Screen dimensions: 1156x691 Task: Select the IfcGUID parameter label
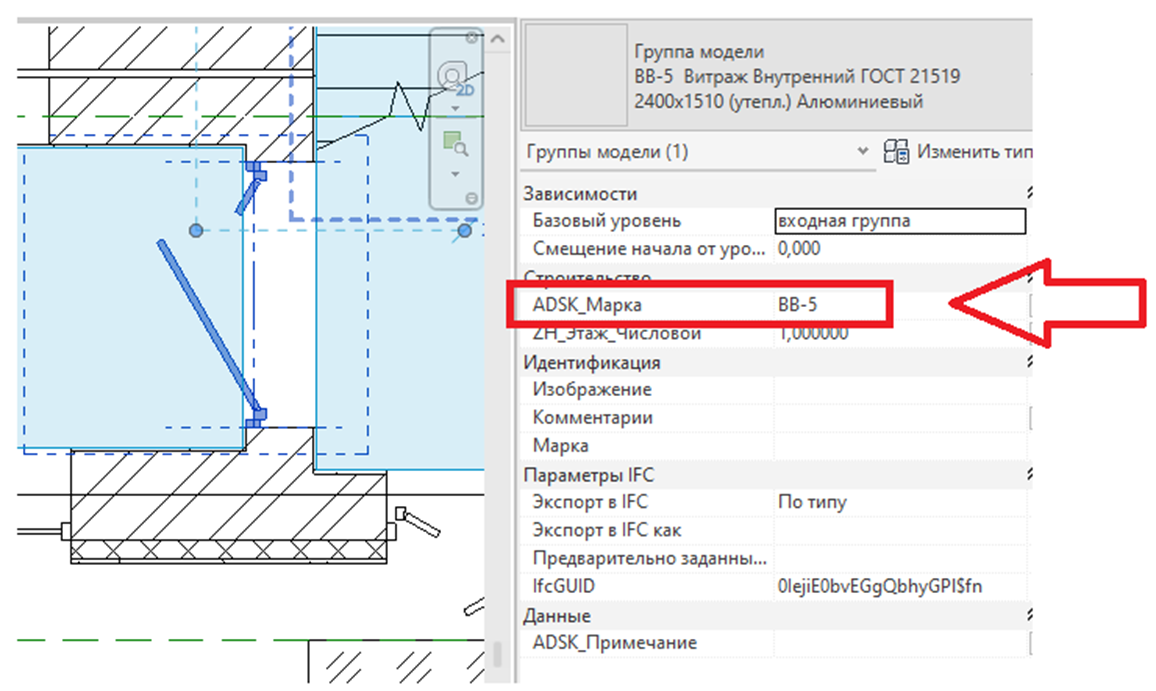563,586
